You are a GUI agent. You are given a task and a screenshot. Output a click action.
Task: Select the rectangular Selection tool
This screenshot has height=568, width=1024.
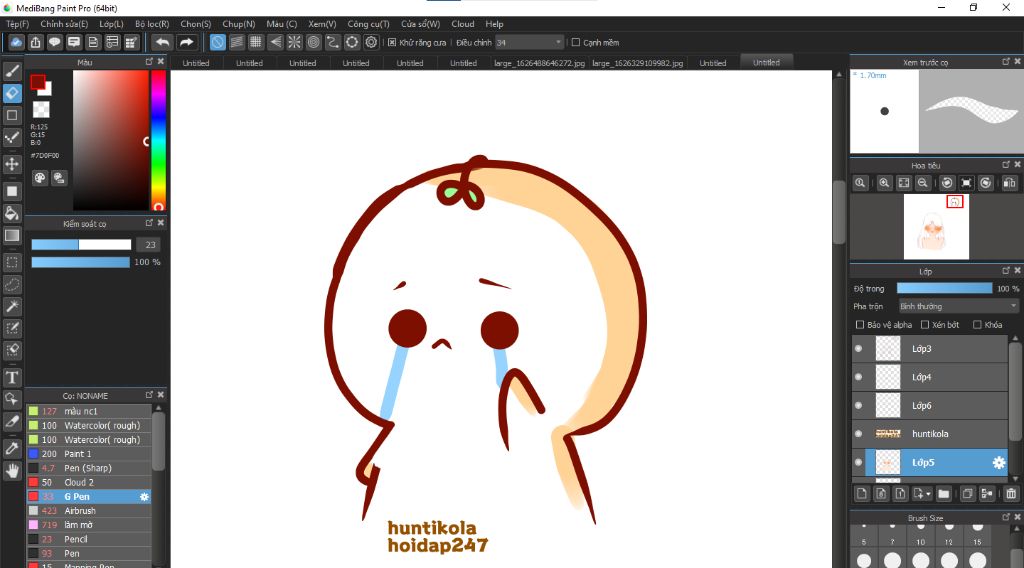click(x=12, y=262)
